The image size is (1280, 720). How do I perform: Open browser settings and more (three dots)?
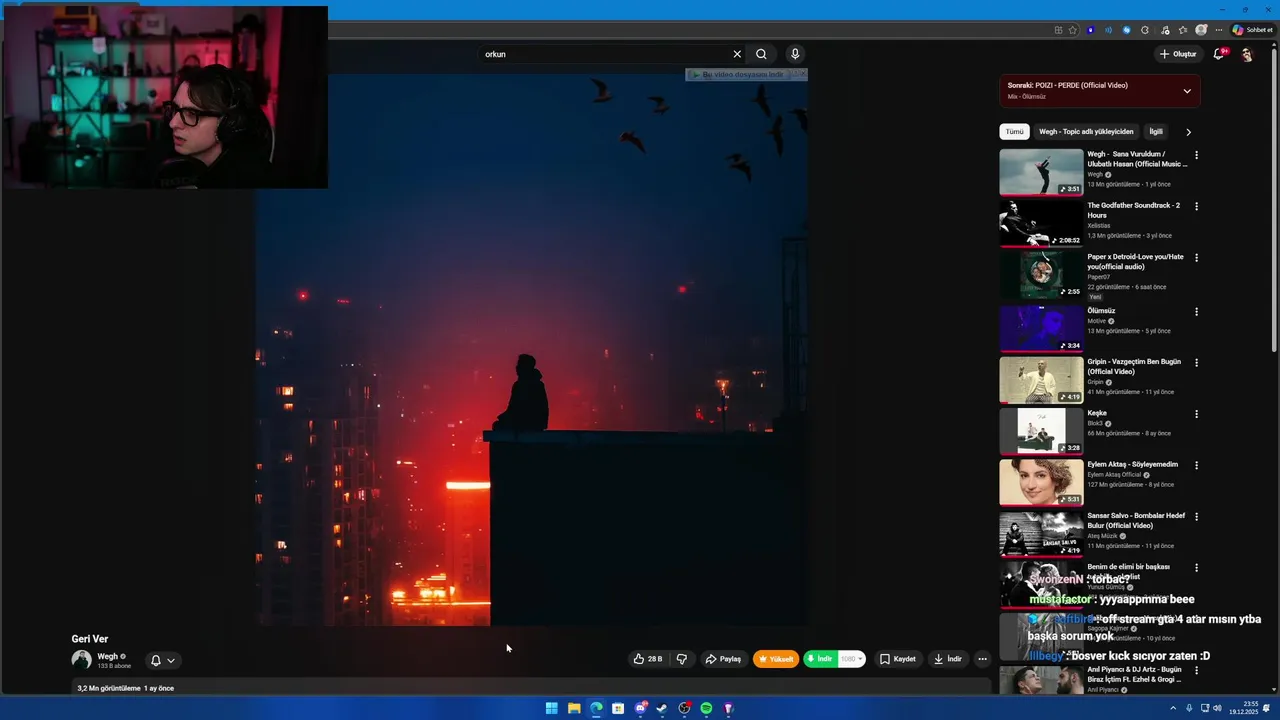[x=1219, y=30]
